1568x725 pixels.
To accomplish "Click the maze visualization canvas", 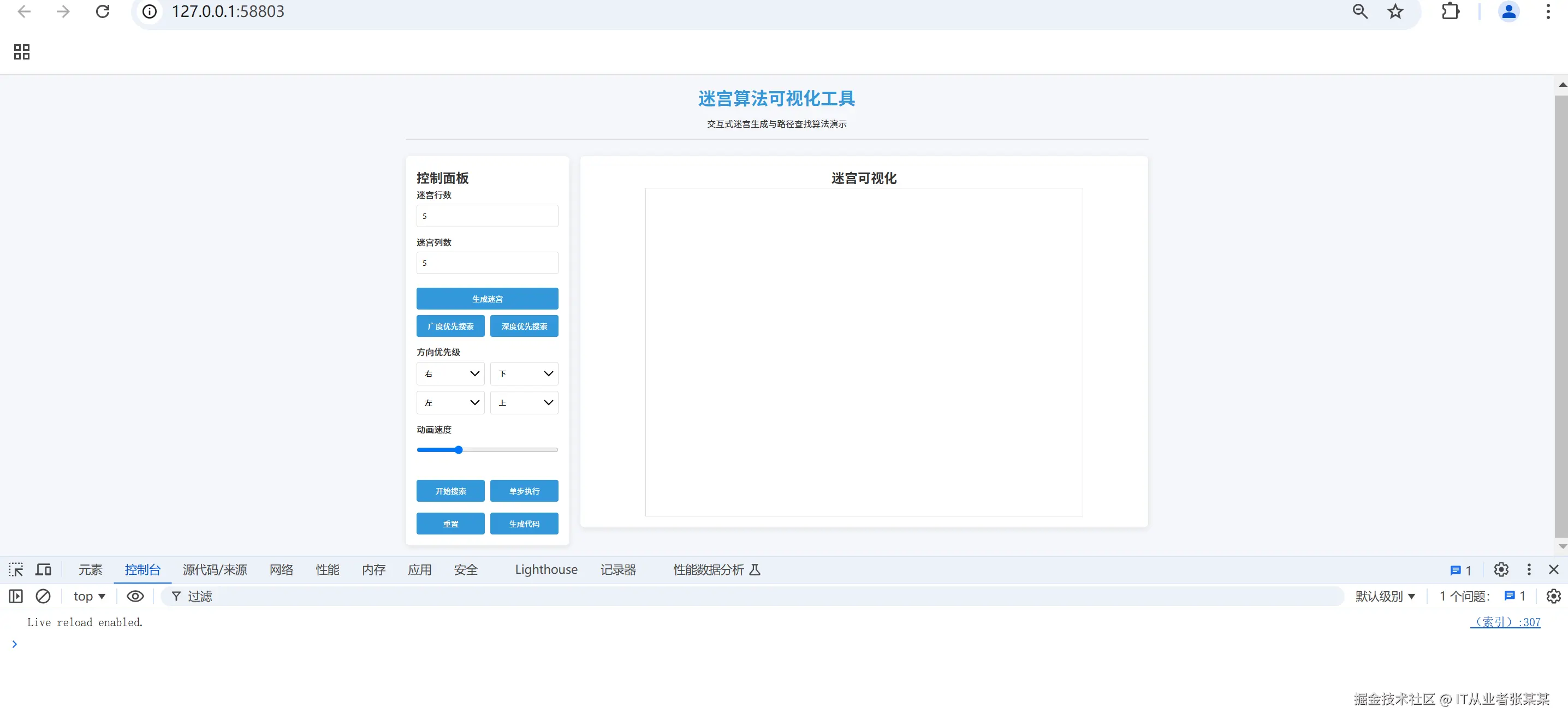I will pyautogui.click(x=864, y=352).
